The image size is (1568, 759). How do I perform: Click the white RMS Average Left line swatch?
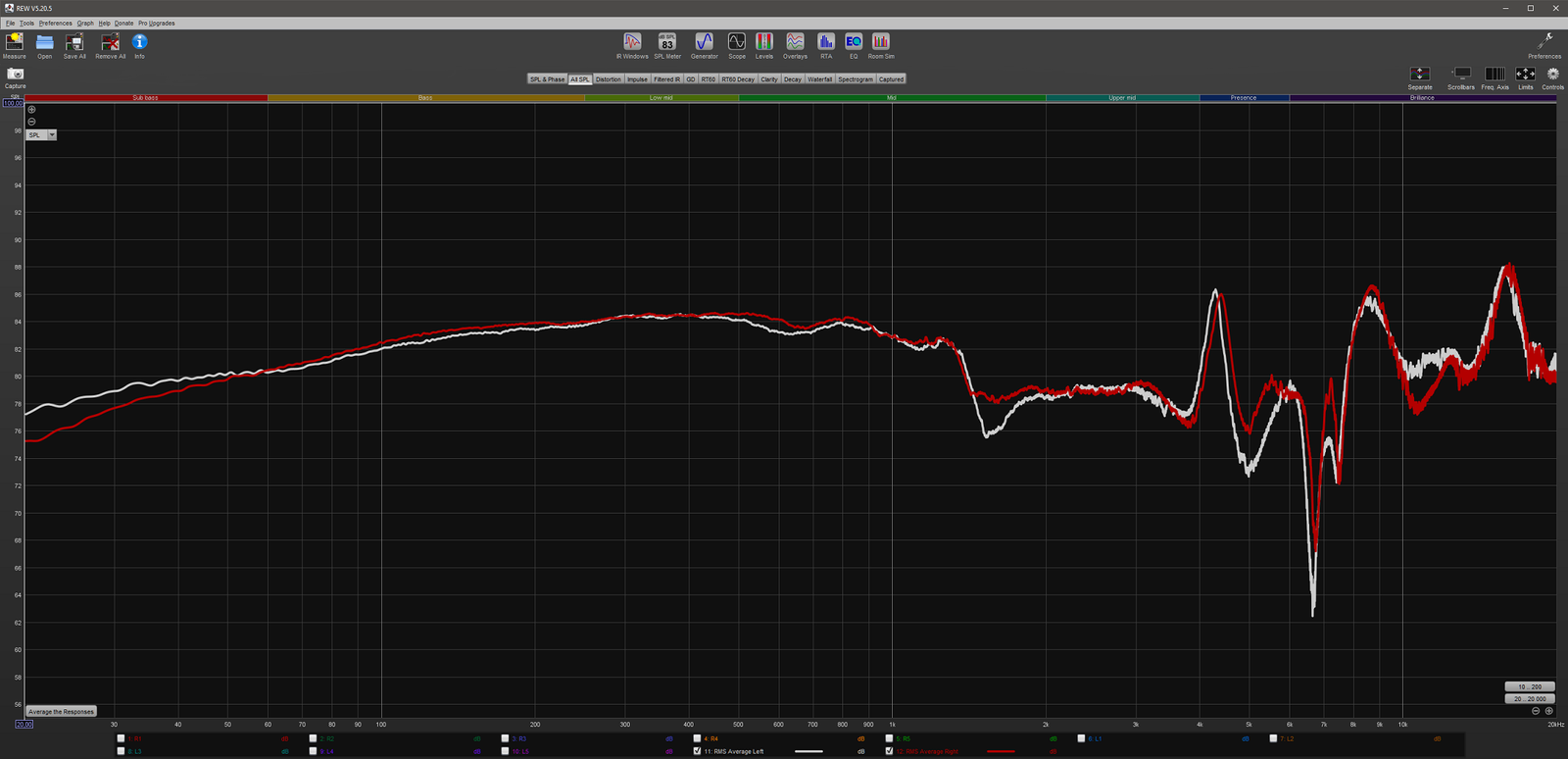coord(808,751)
